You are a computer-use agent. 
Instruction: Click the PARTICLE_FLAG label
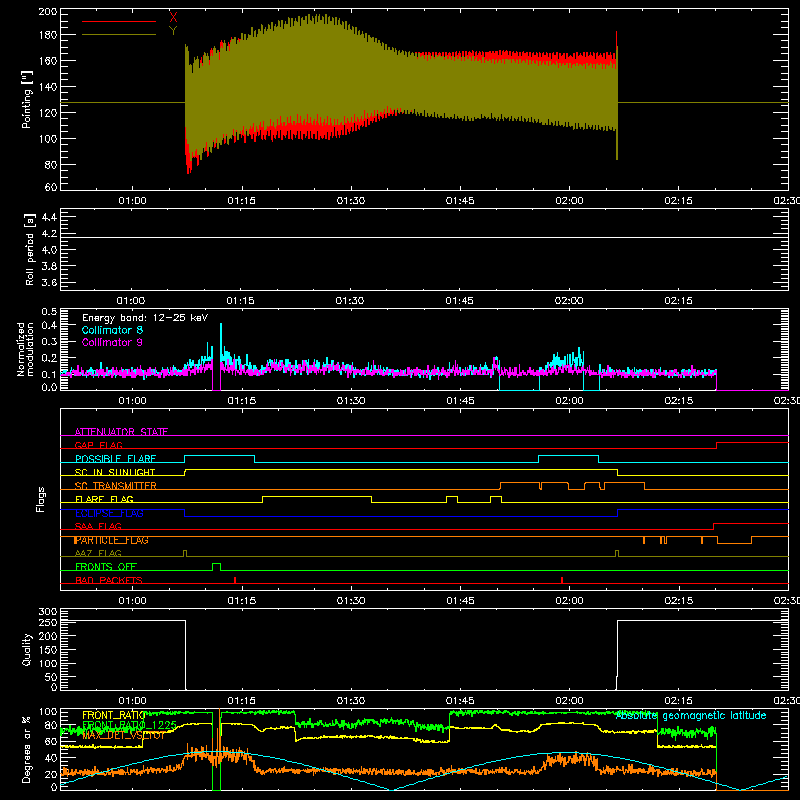point(111,540)
